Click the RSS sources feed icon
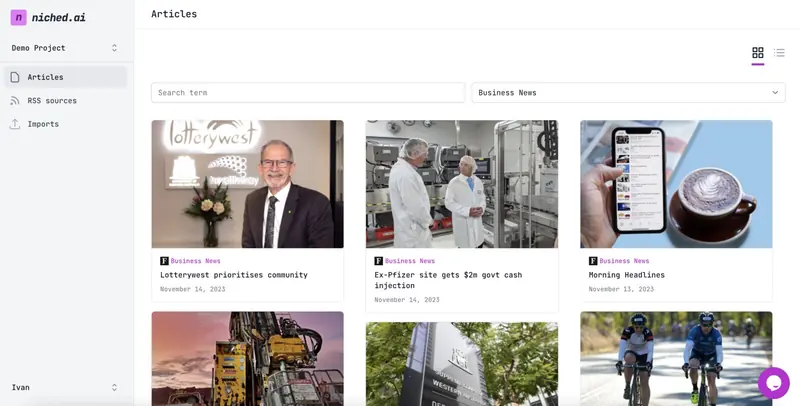Viewport: 800px width, 406px height. point(15,100)
